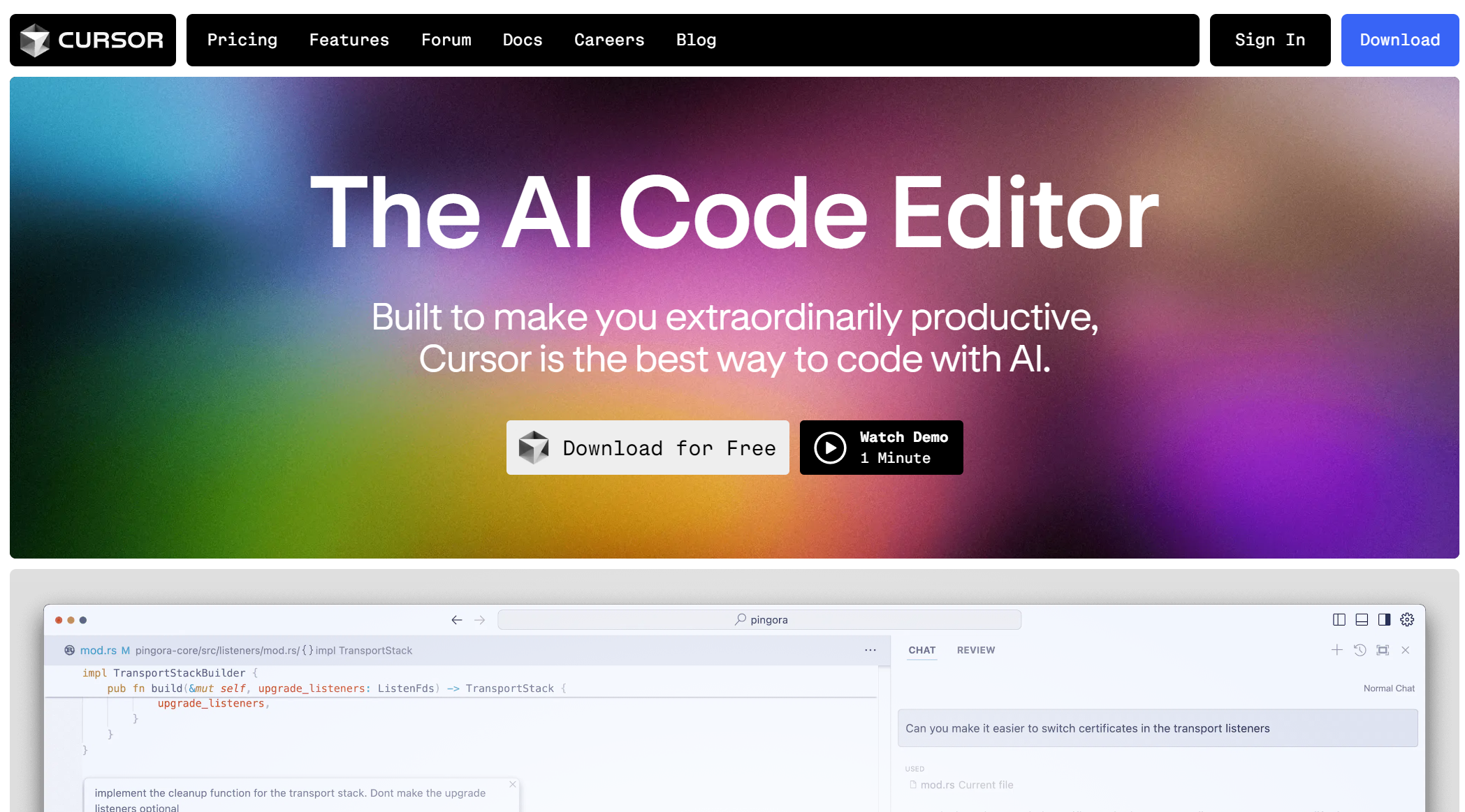Click the new chat plus icon in panel
The width and height of the screenshot is (1465, 812).
(x=1337, y=650)
